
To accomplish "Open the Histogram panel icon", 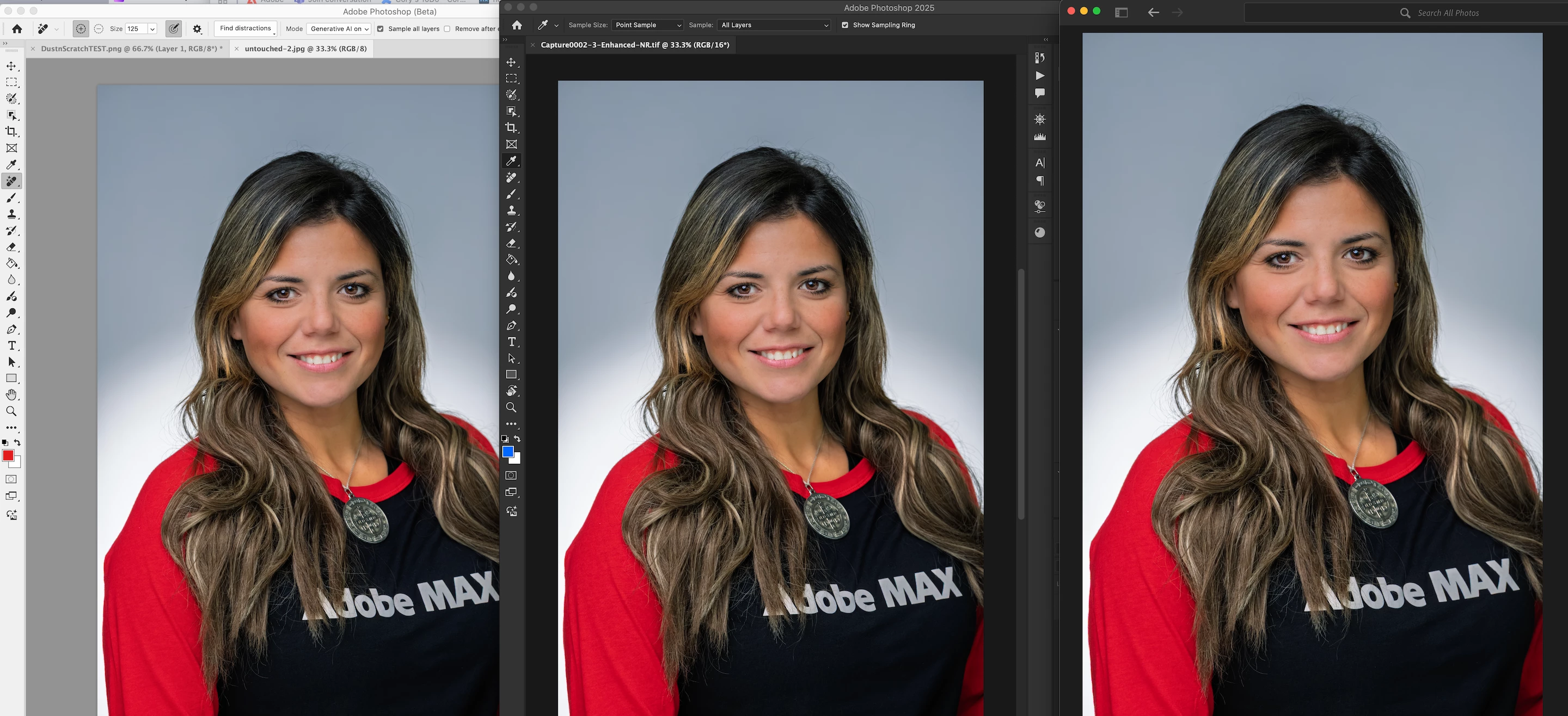I will [1040, 137].
